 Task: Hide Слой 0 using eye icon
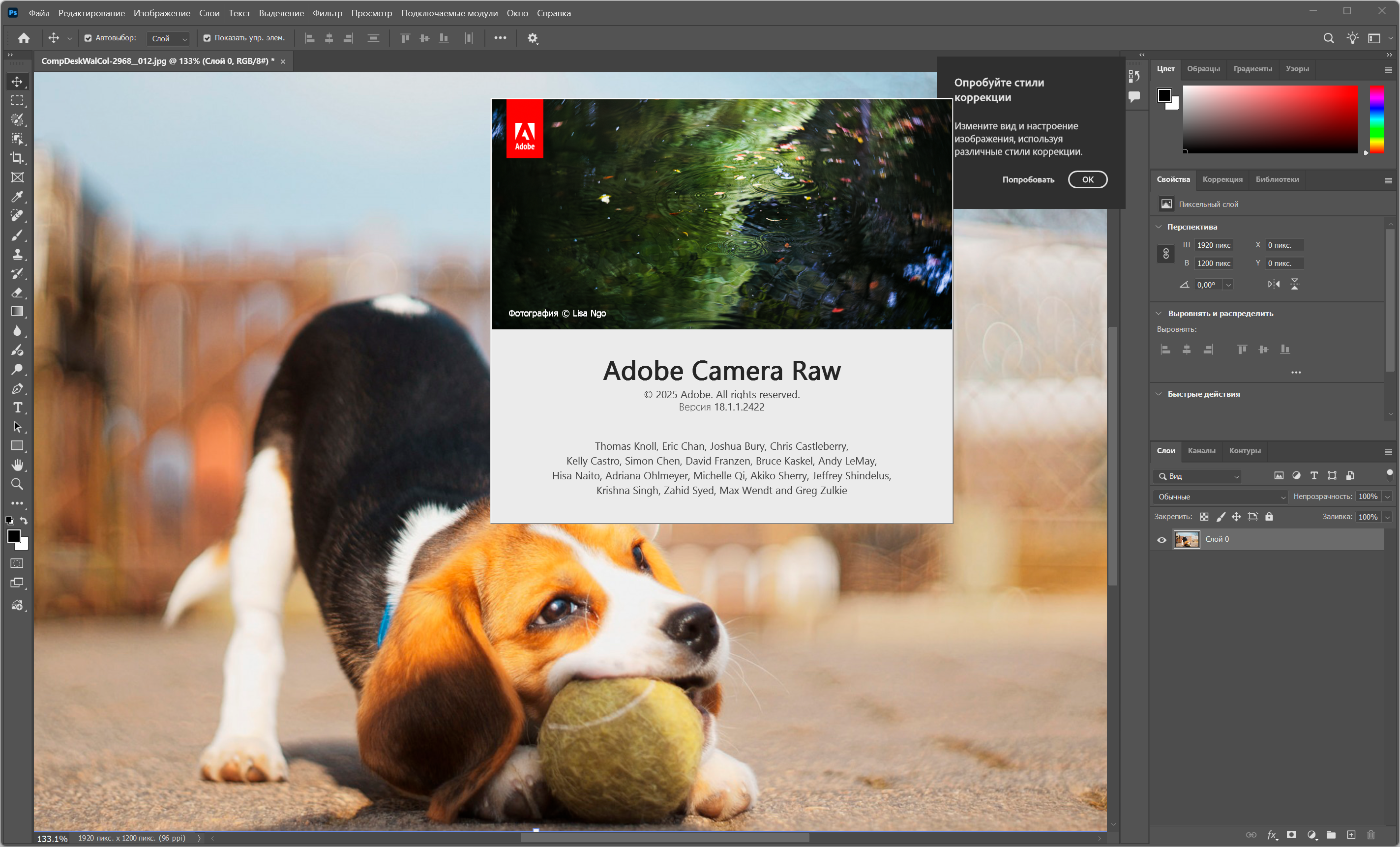[x=1162, y=540]
